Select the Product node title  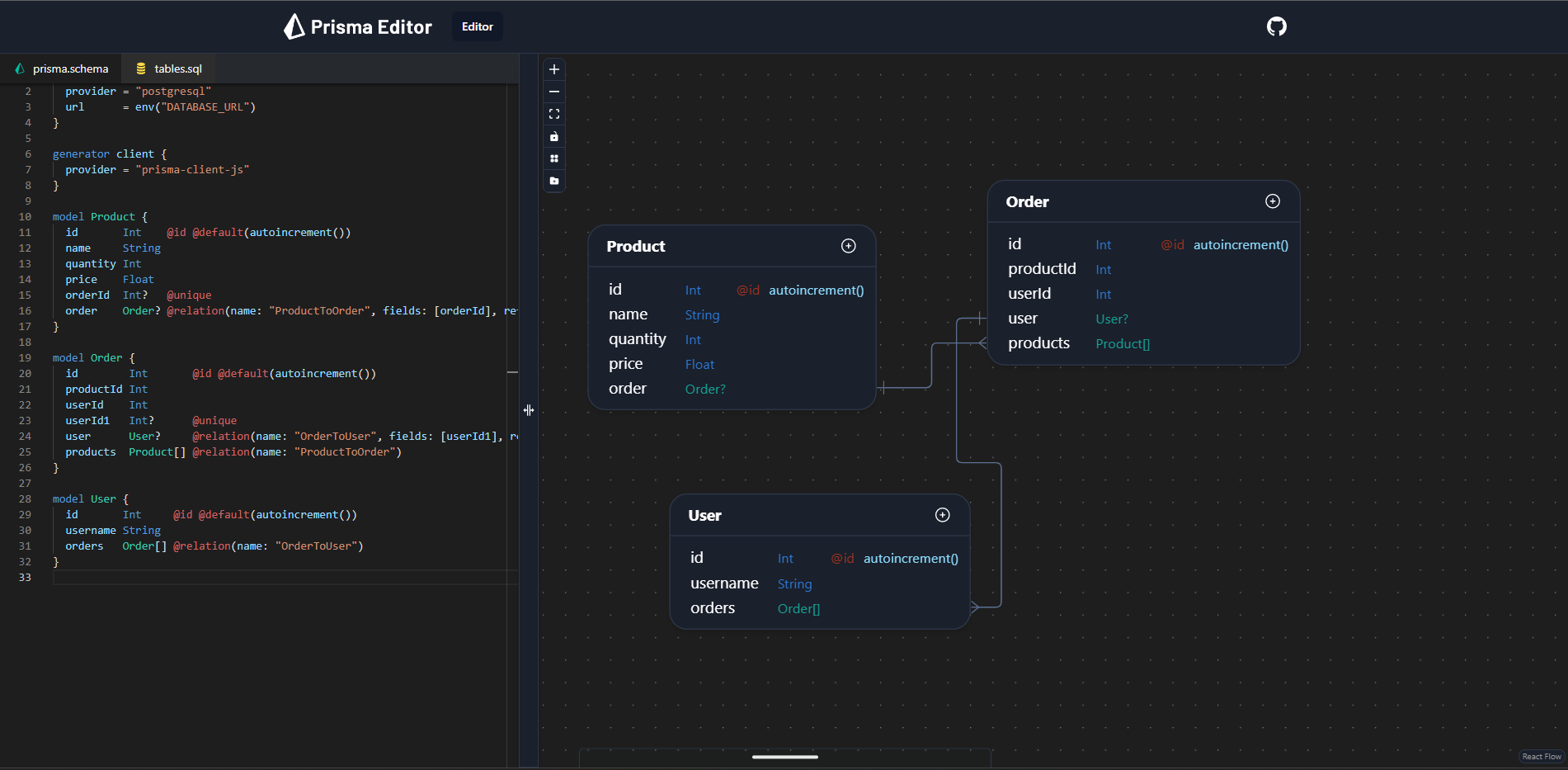[635, 246]
